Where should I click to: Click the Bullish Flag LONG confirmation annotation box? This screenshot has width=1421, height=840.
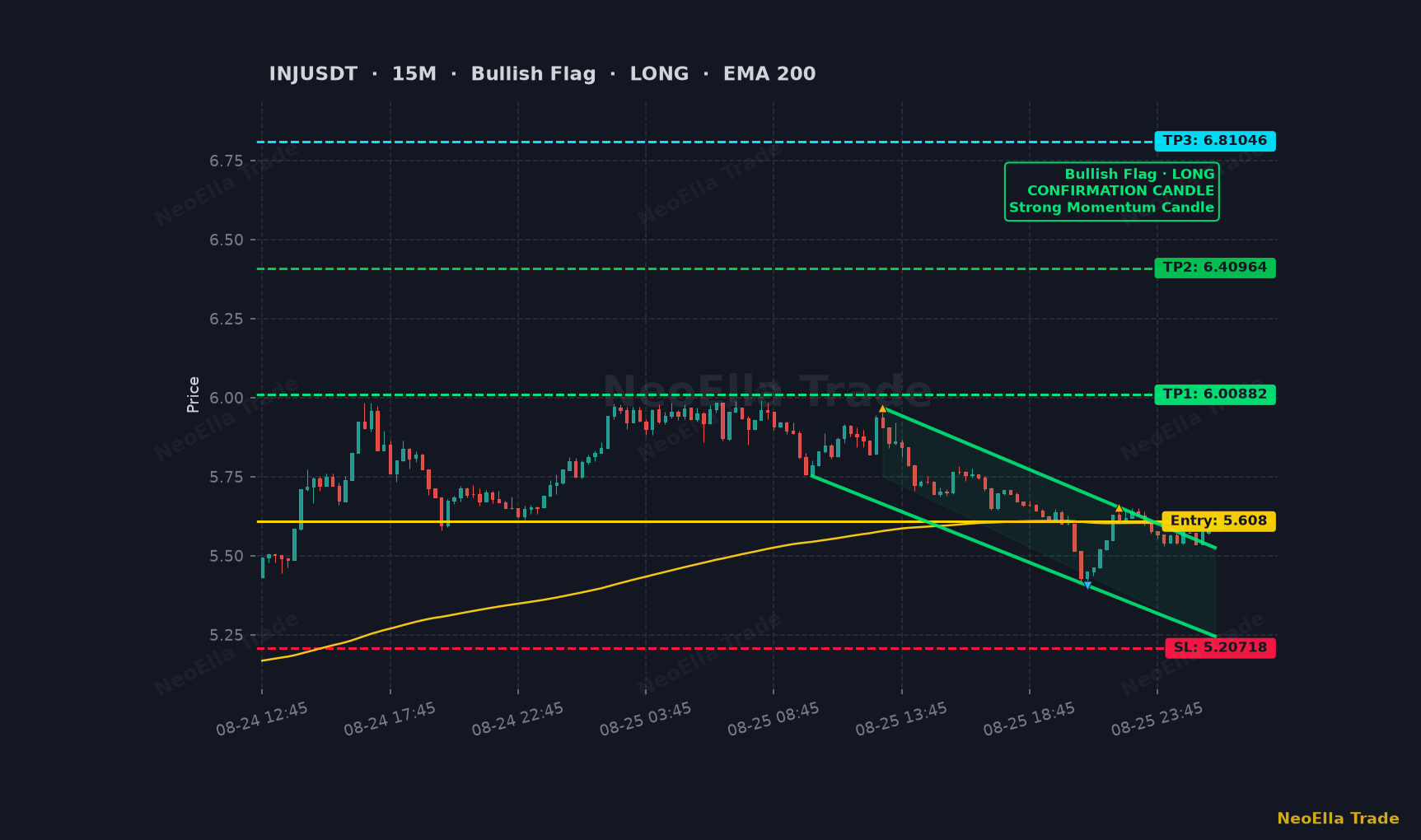1111,191
